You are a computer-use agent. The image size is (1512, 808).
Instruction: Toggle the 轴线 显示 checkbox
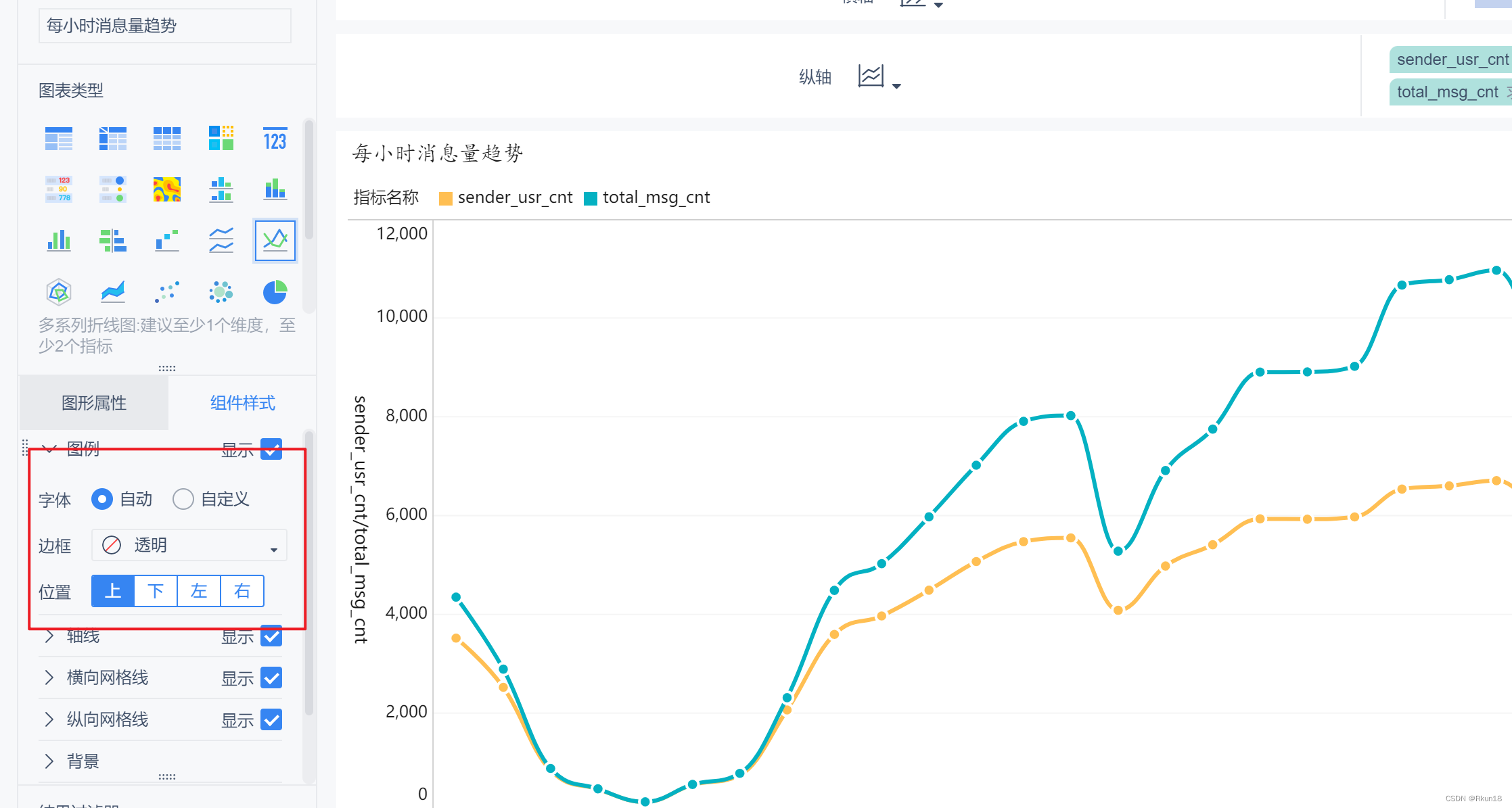tap(271, 636)
